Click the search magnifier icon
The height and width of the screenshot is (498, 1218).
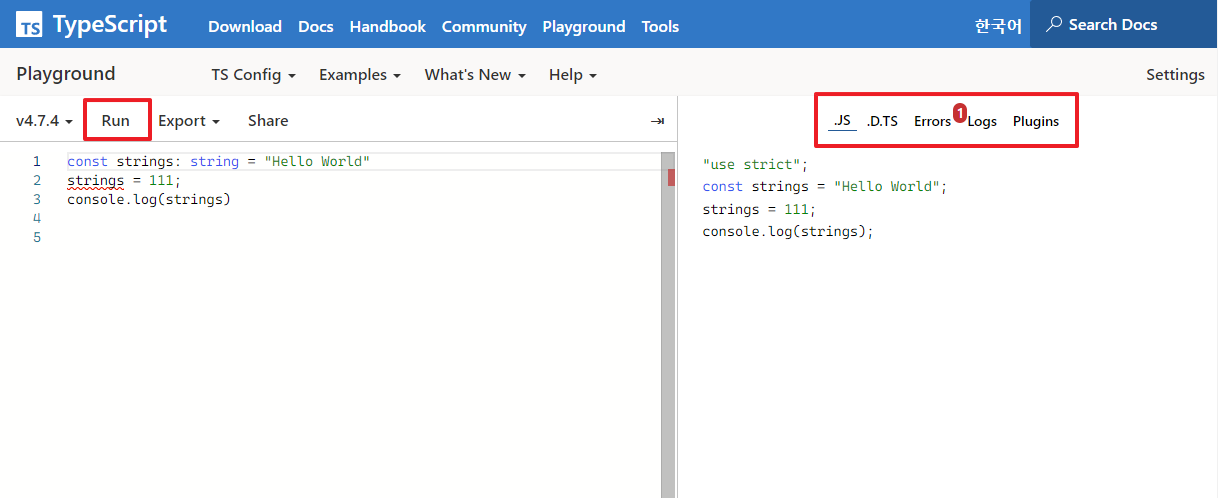tap(1054, 24)
